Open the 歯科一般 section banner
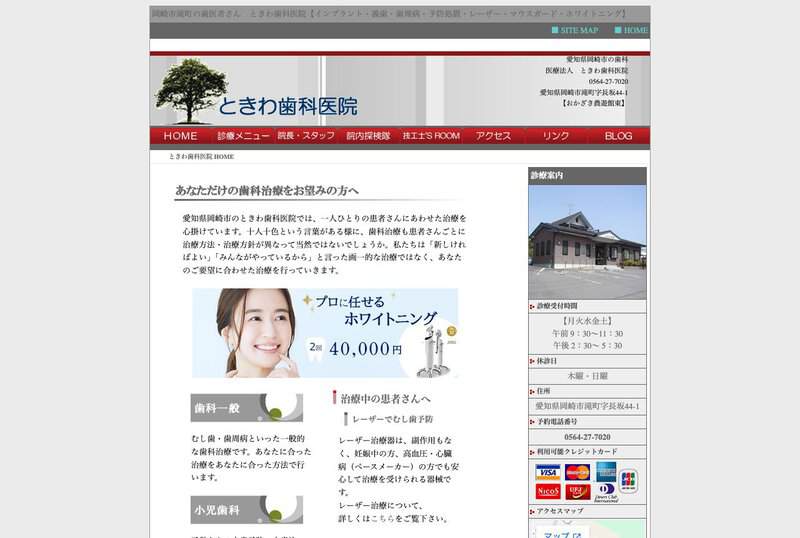 246,407
